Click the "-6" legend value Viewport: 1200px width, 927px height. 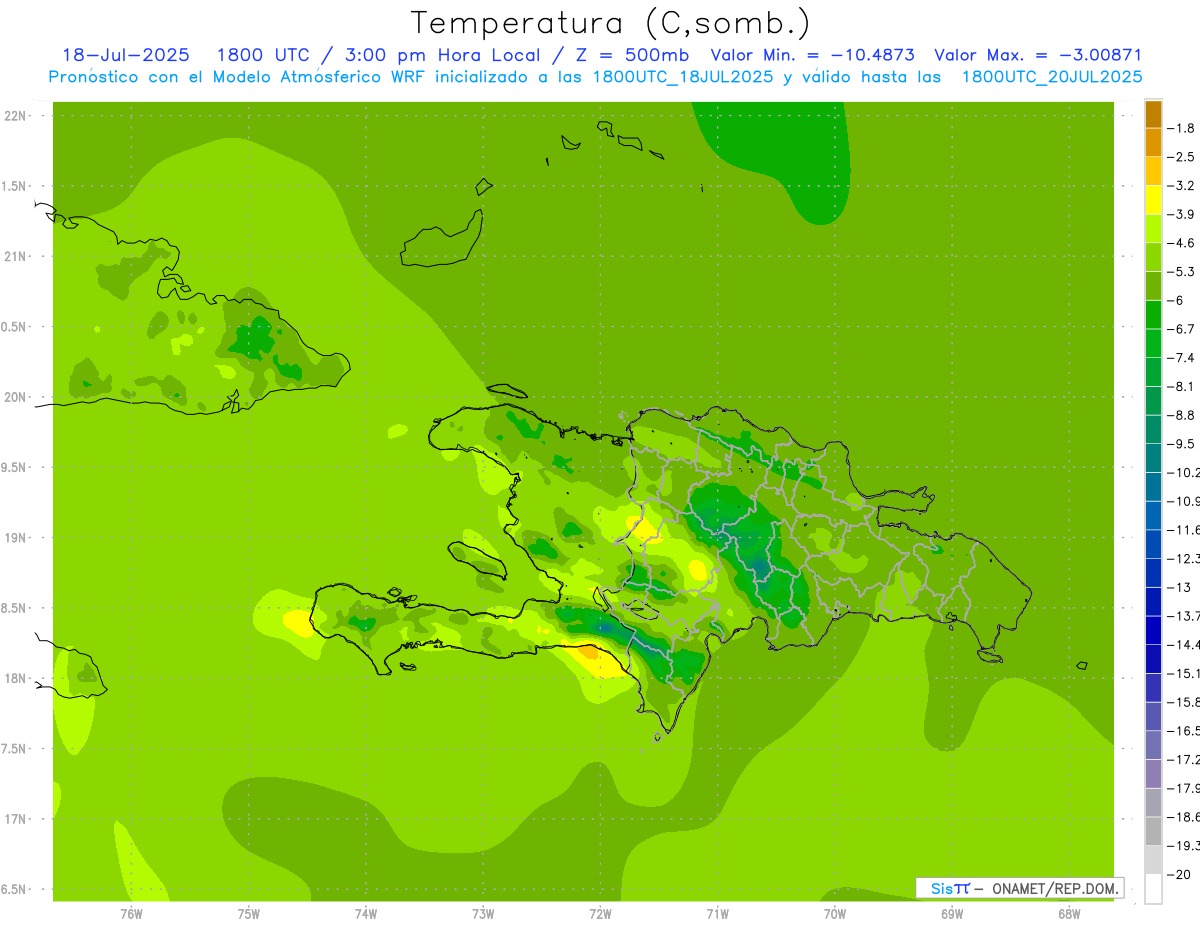pos(1177,300)
